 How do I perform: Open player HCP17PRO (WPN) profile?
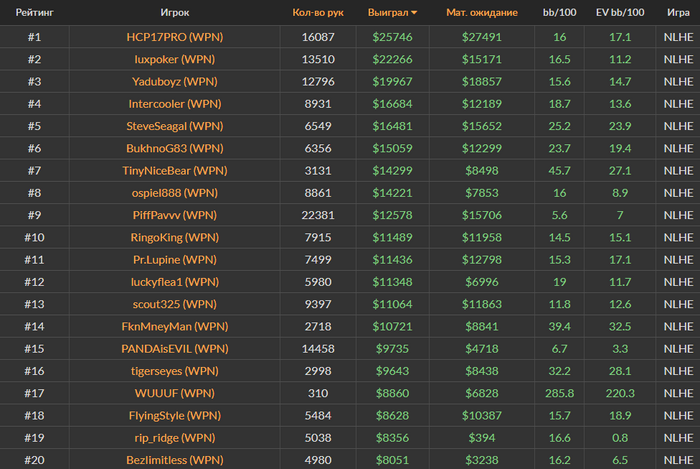pos(175,37)
